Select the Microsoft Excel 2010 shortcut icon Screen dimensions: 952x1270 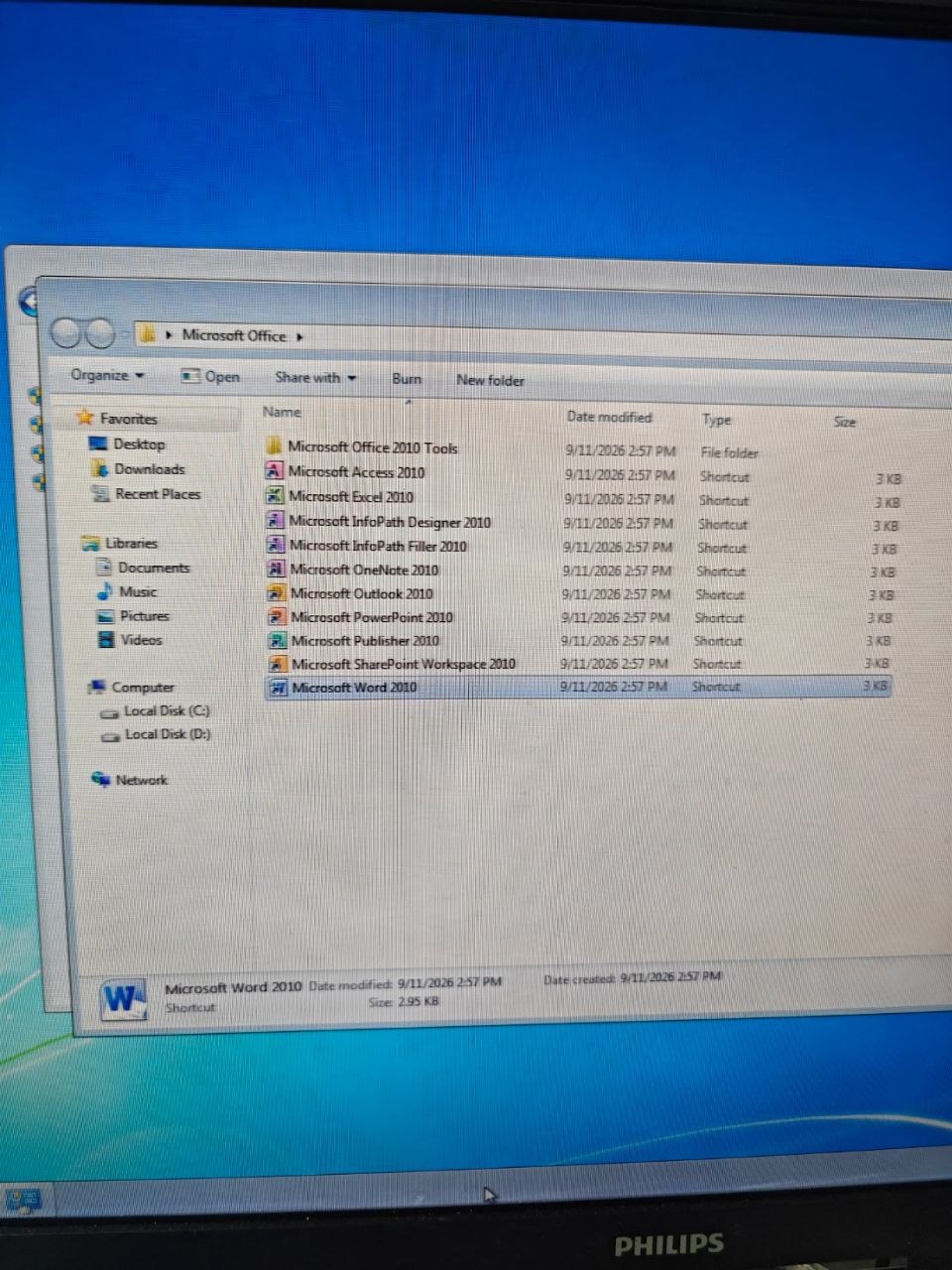click(275, 496)
